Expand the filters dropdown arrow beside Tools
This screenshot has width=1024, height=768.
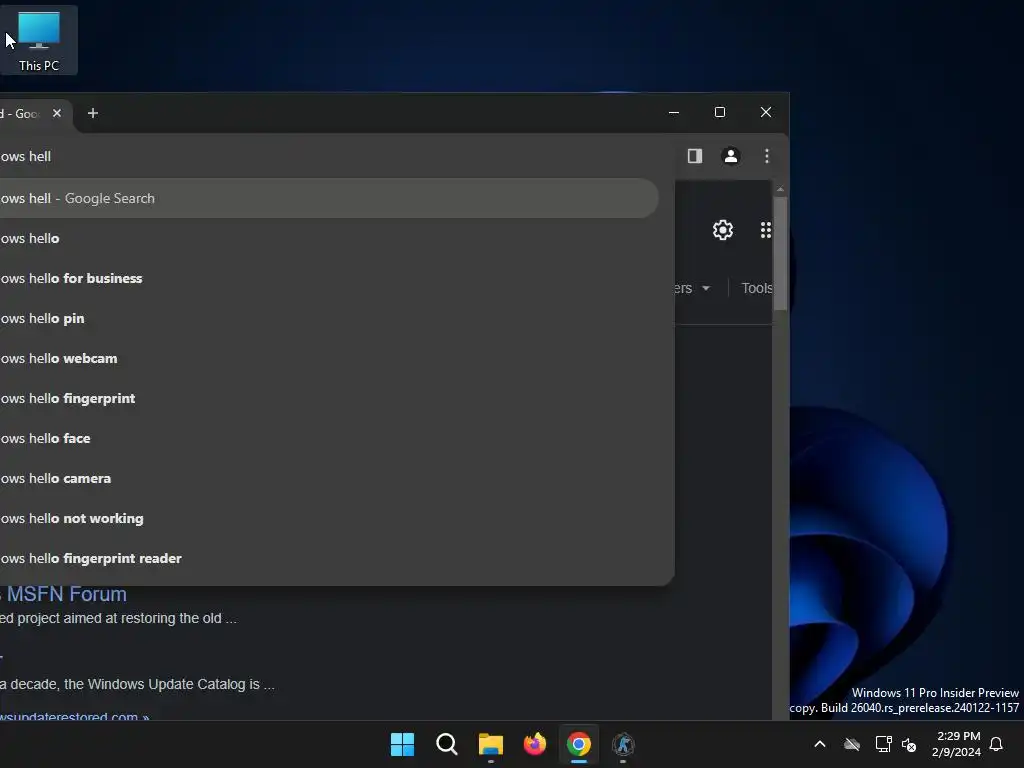(706, 288)
